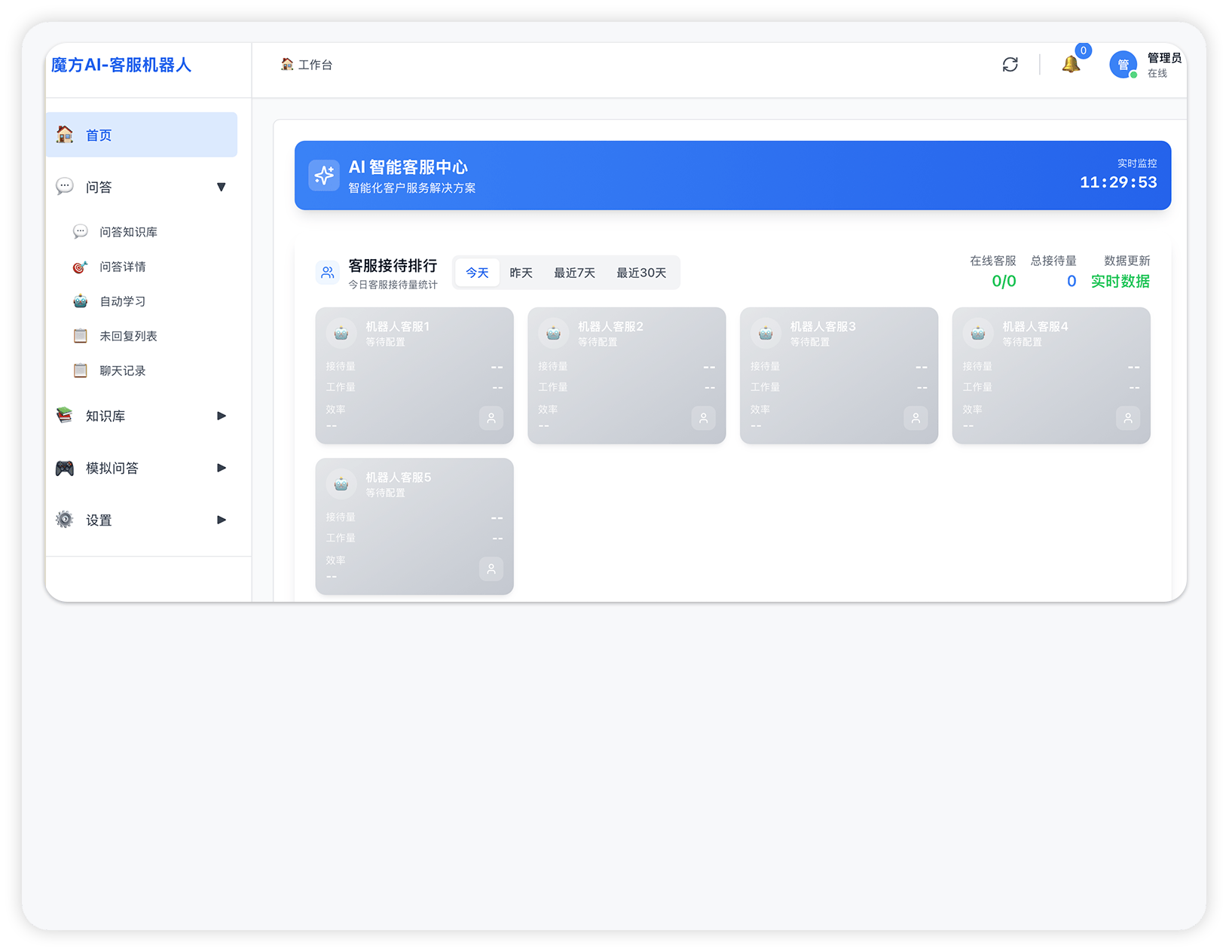Open the 机器人客服2 card
The width and height of the screenshot is (1232, 952).
(626, 375)
